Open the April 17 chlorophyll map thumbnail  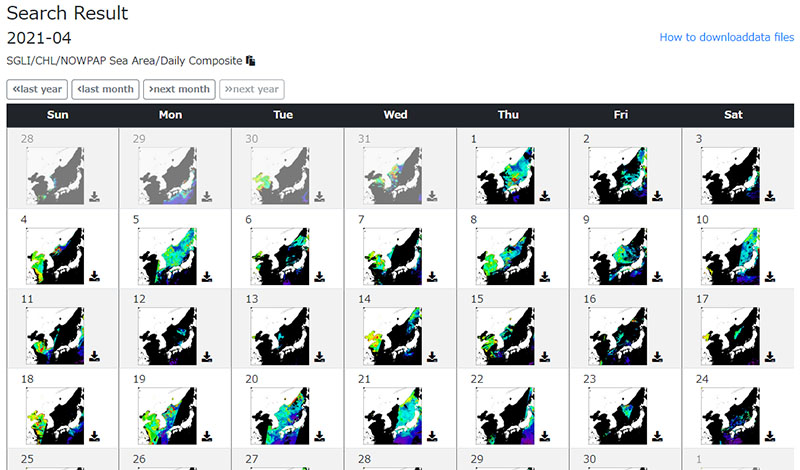[730, 336]
